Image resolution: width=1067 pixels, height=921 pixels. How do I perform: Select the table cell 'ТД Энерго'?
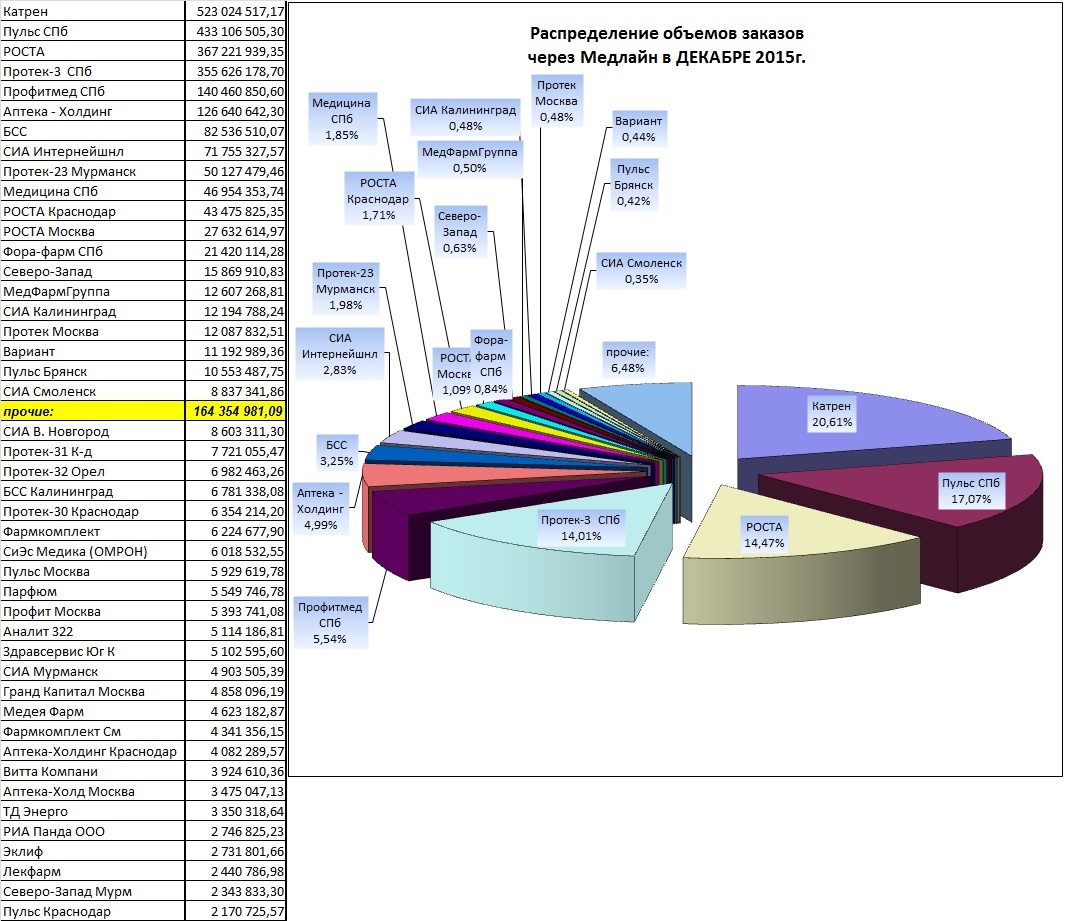point(93,811)
